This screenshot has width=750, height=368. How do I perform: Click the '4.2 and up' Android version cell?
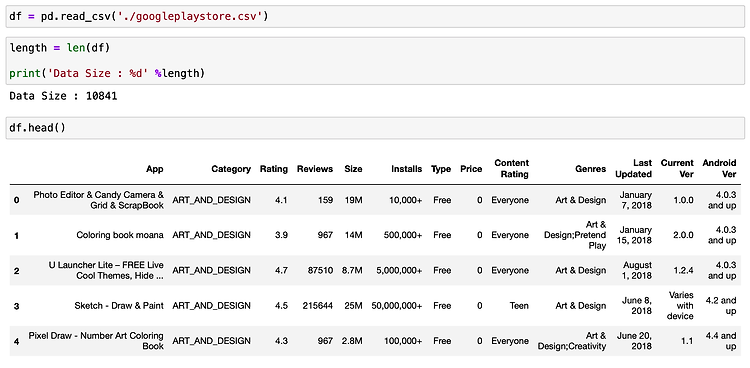(x=721, y=306)
